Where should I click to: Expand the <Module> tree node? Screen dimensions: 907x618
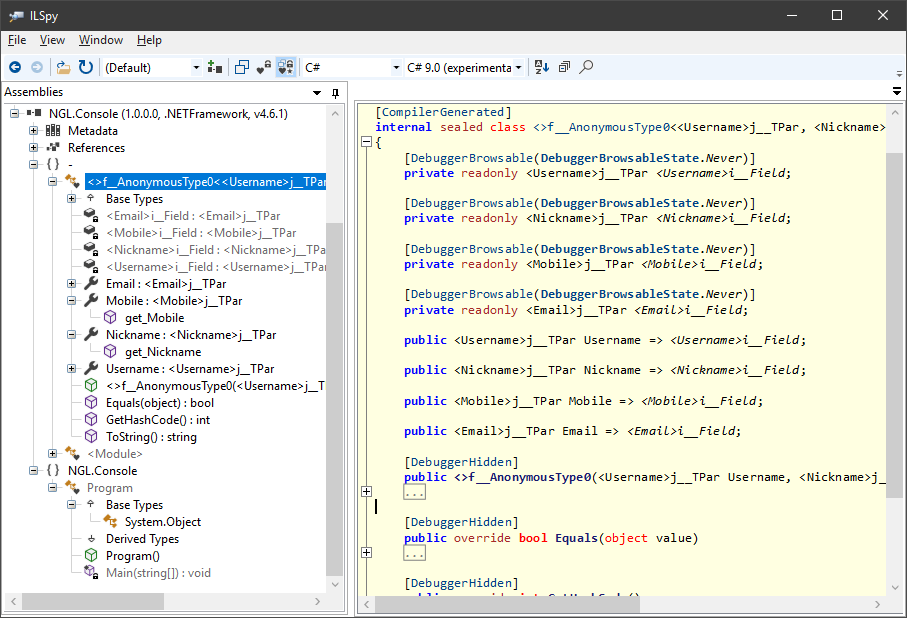tap(53, 454)
